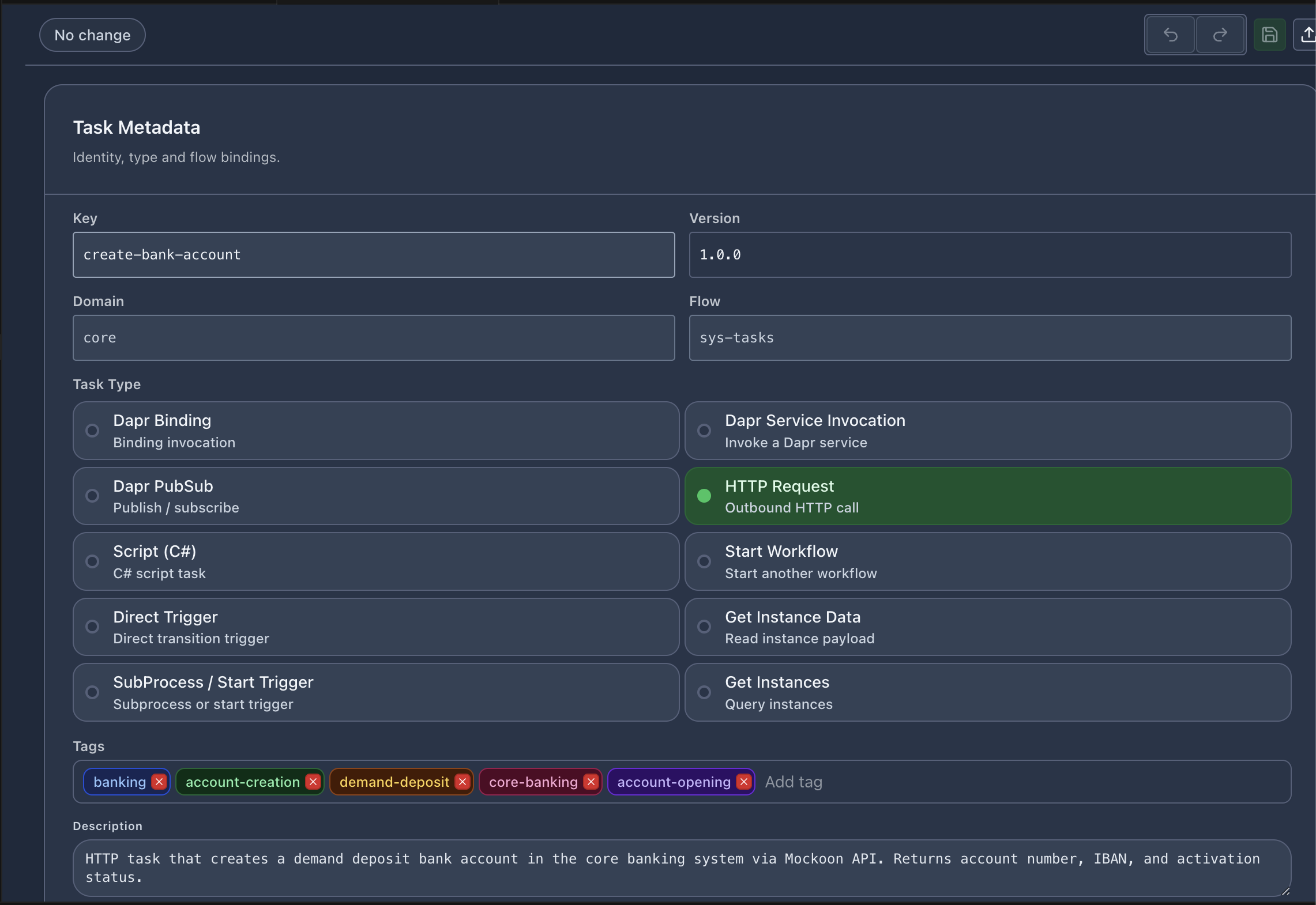Screen dimensions: 1316x905
Task: Focus the Version input field
Action: click(x=990, y=255)
